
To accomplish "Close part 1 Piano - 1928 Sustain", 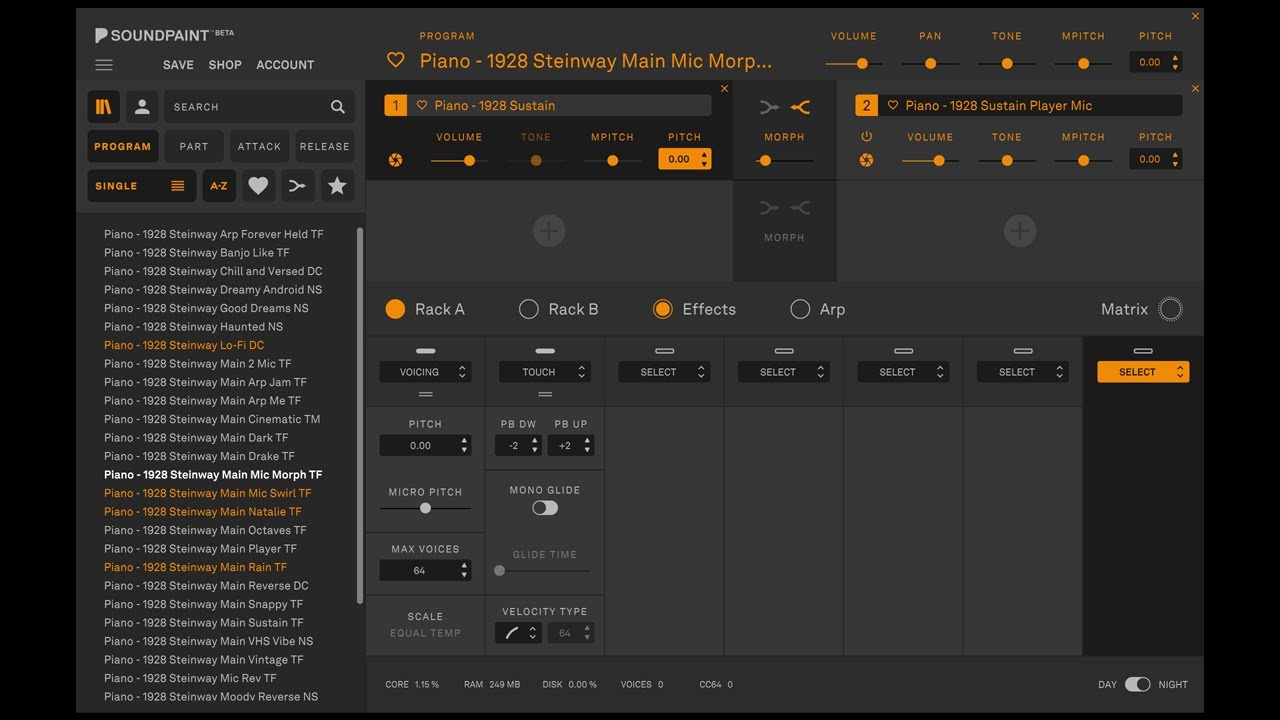I will (x=725, y=89).
